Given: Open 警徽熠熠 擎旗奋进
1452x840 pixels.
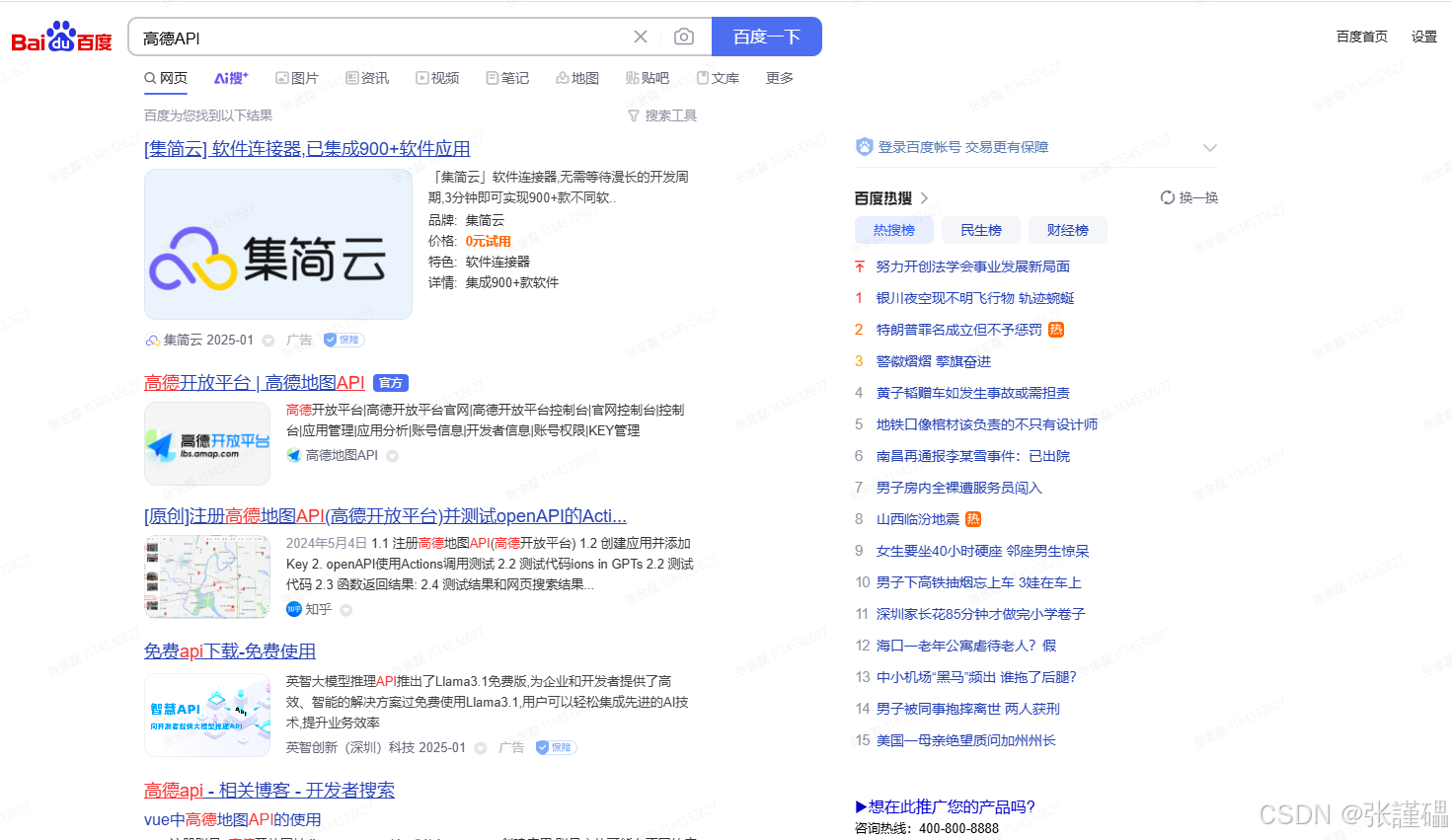Looking at the screenshot, I should point(934,361).
